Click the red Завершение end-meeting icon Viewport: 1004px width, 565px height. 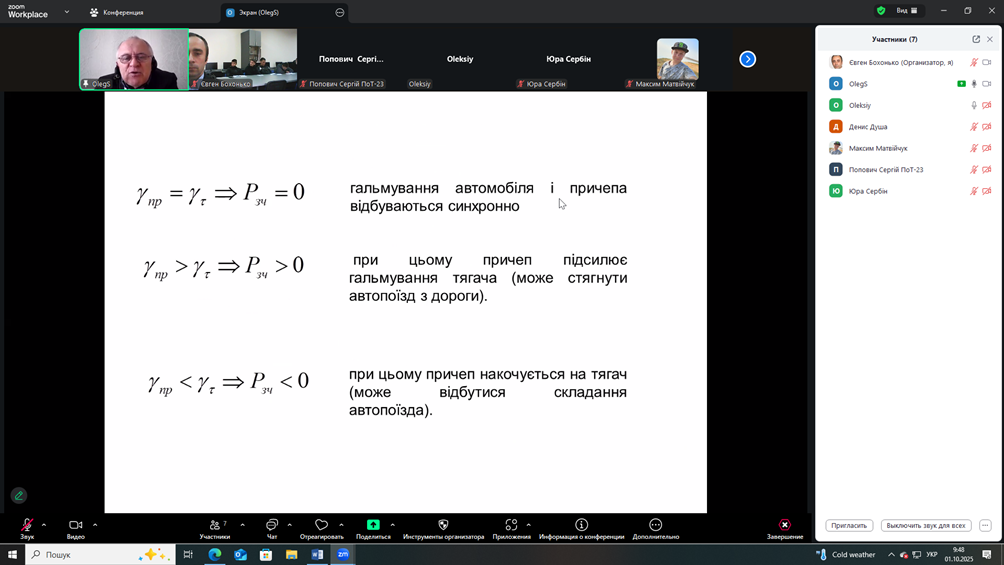(785, 525)
